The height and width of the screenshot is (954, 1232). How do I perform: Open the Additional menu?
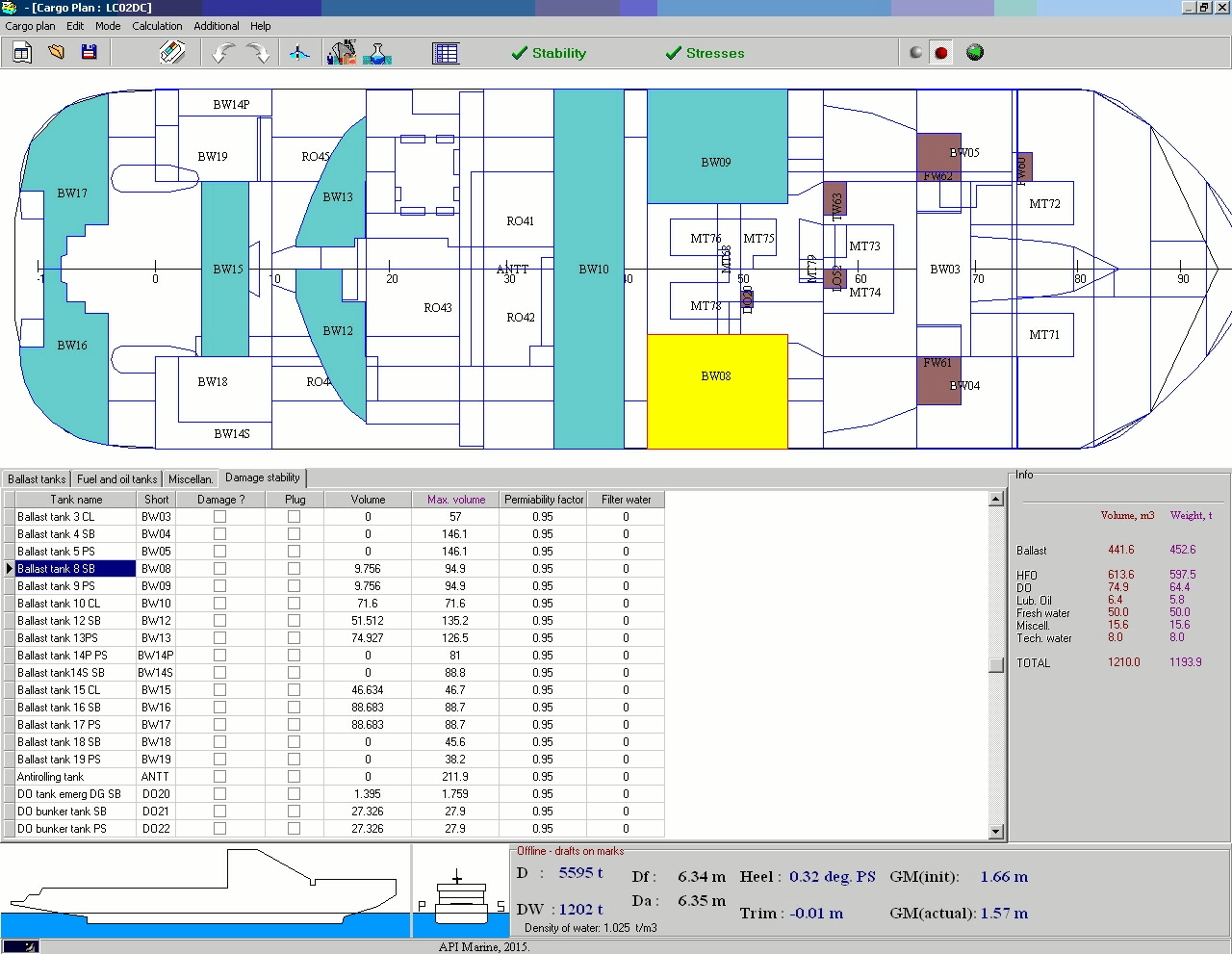pyautogui.click(x=217, y=26)
